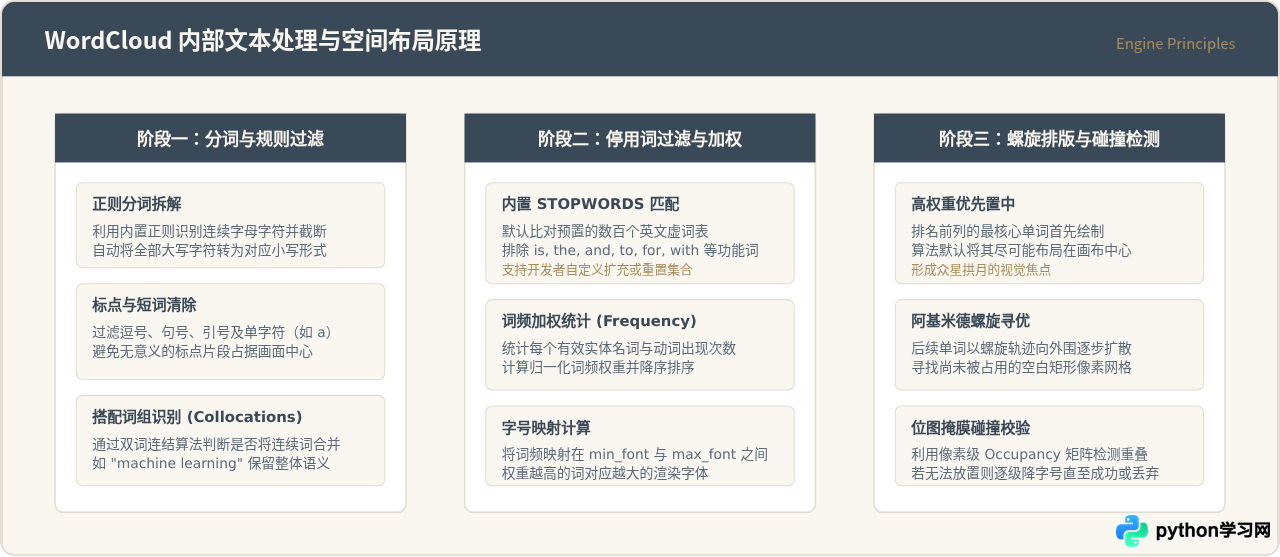Click the orange note 形成众星拱月的视觉焦点
1280x557 pixels.
(x=980, y=270)
